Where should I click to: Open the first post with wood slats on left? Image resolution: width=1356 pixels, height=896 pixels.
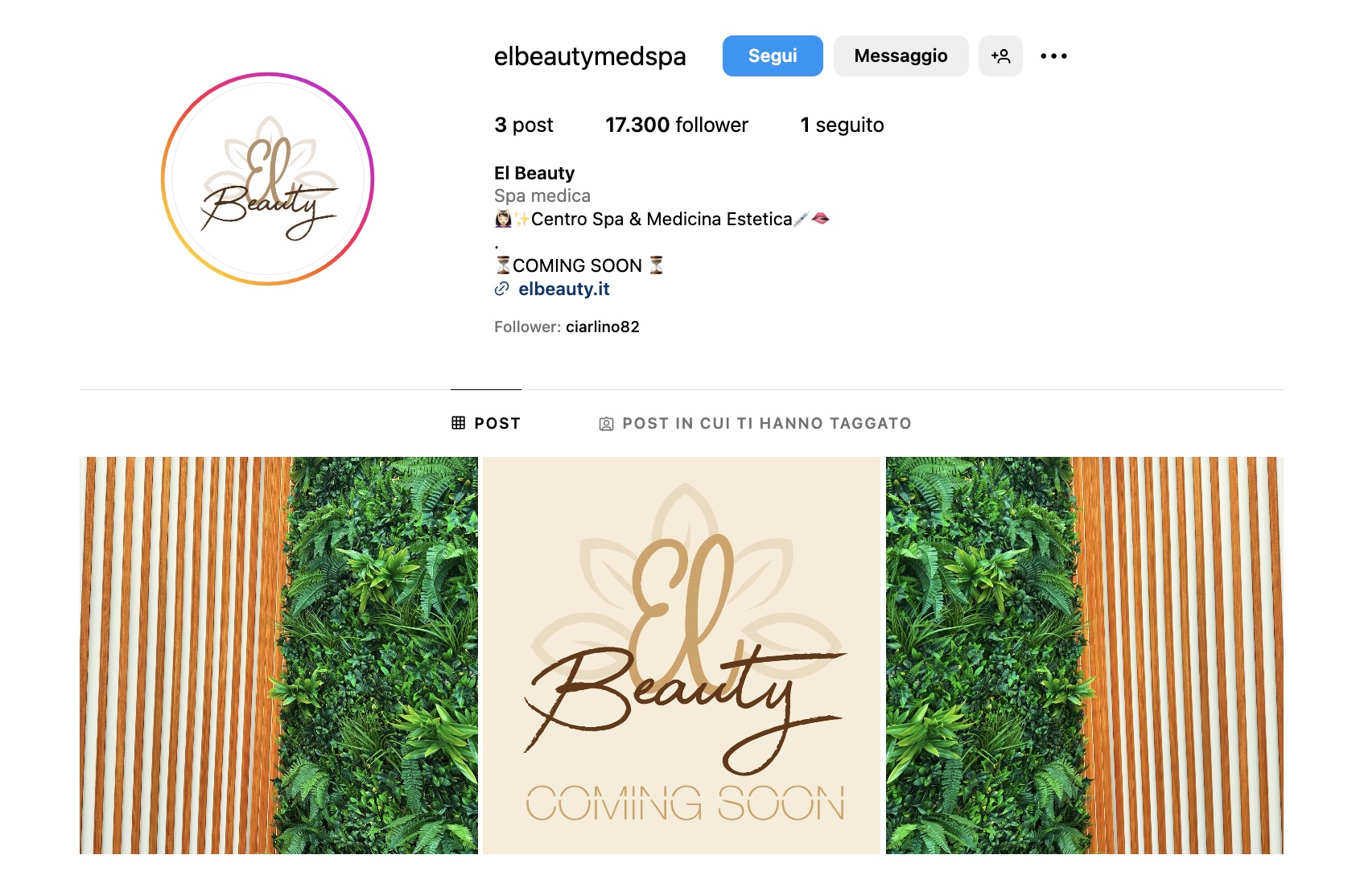[x=278, y=656]
